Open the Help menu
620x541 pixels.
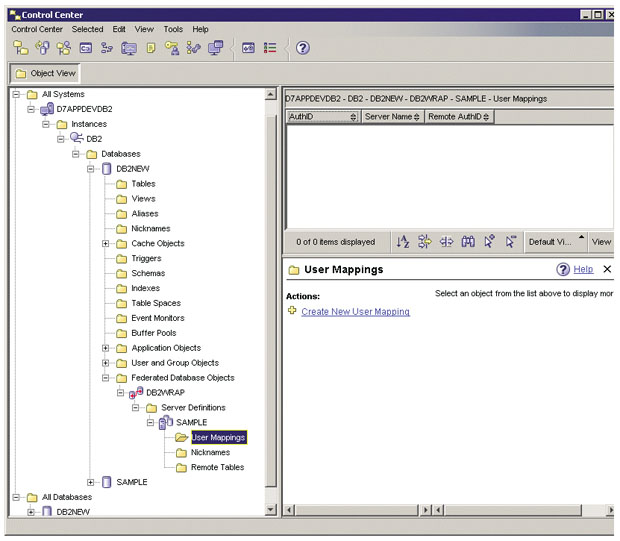pos(200,29)
